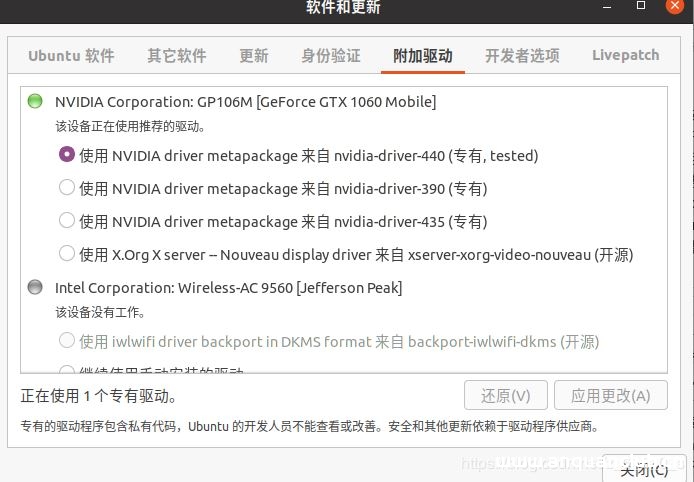
Task: Minimize the 软件和更新 window
Action: pyautogui.click(x=607, y=7)
